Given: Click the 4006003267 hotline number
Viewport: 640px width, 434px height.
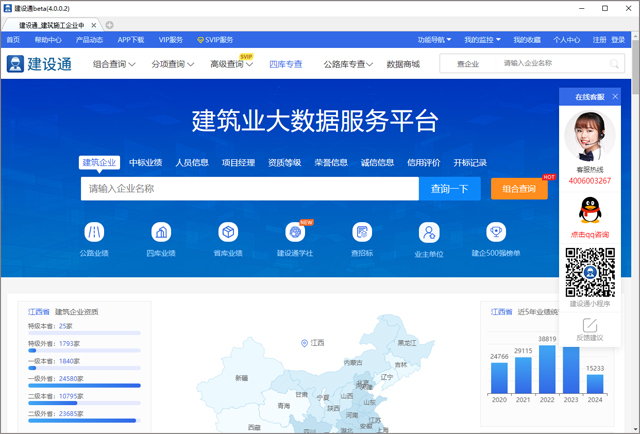Looking at the screenshot, I should click(x=590, y=181).
